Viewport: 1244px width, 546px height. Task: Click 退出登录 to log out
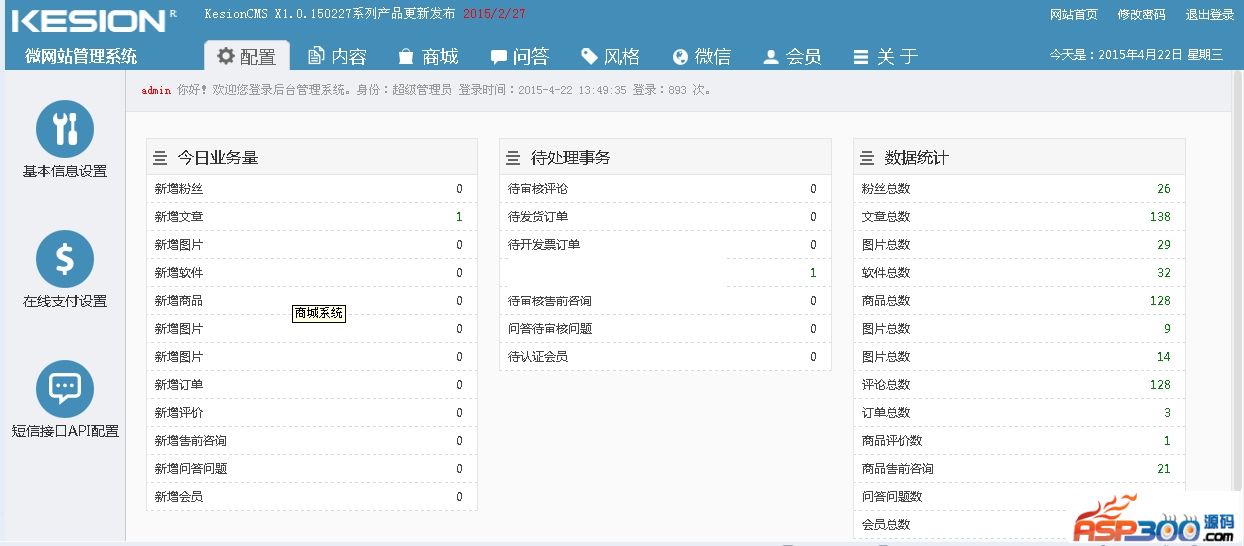point(1209,15)
